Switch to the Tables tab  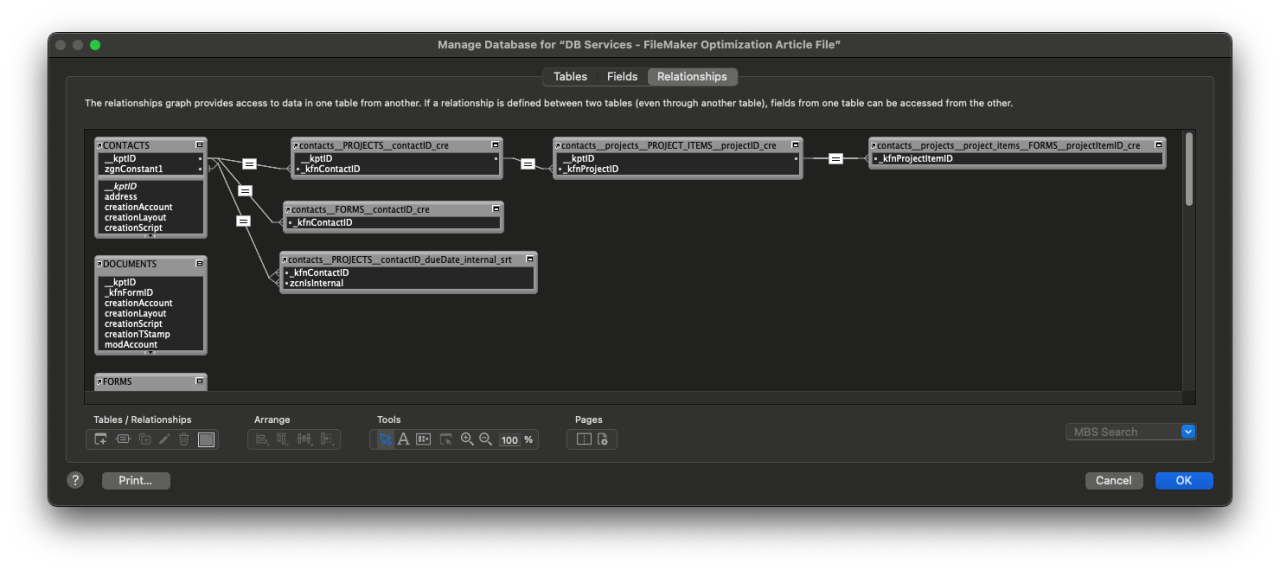(570, 77)
